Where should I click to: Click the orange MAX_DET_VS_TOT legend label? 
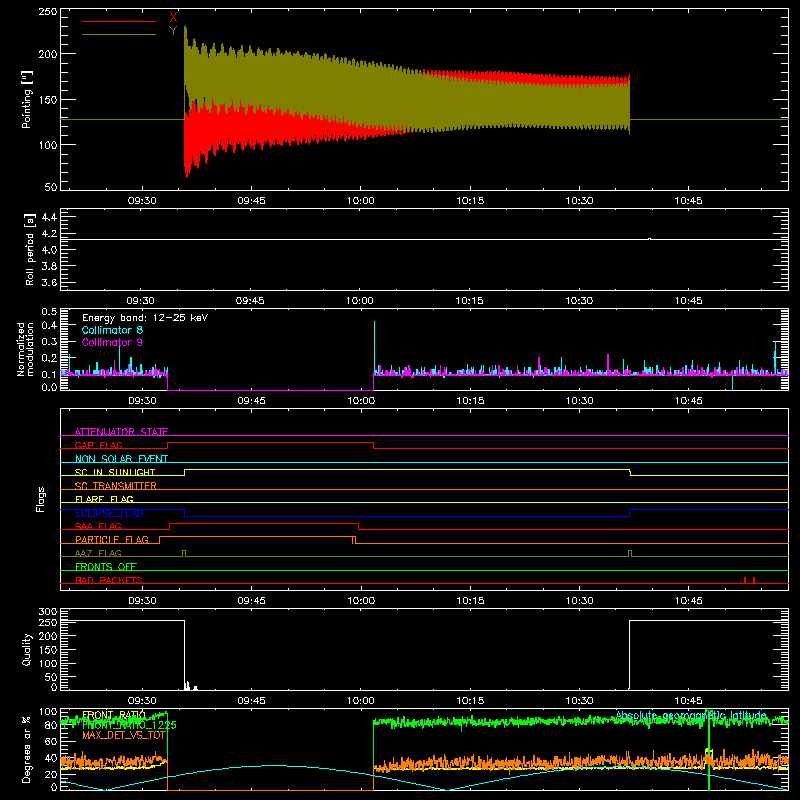point(123,735)
